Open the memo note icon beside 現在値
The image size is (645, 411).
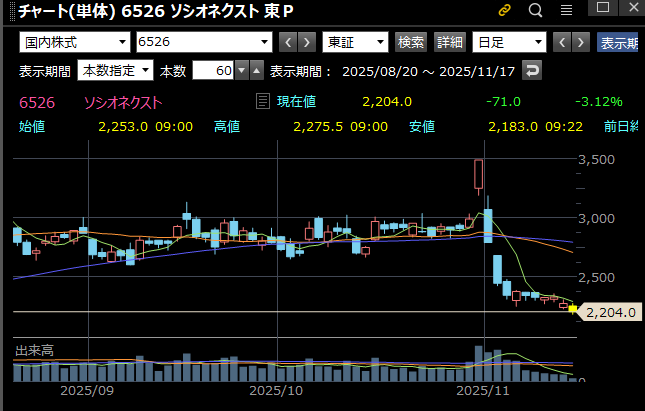pos(263,101)
